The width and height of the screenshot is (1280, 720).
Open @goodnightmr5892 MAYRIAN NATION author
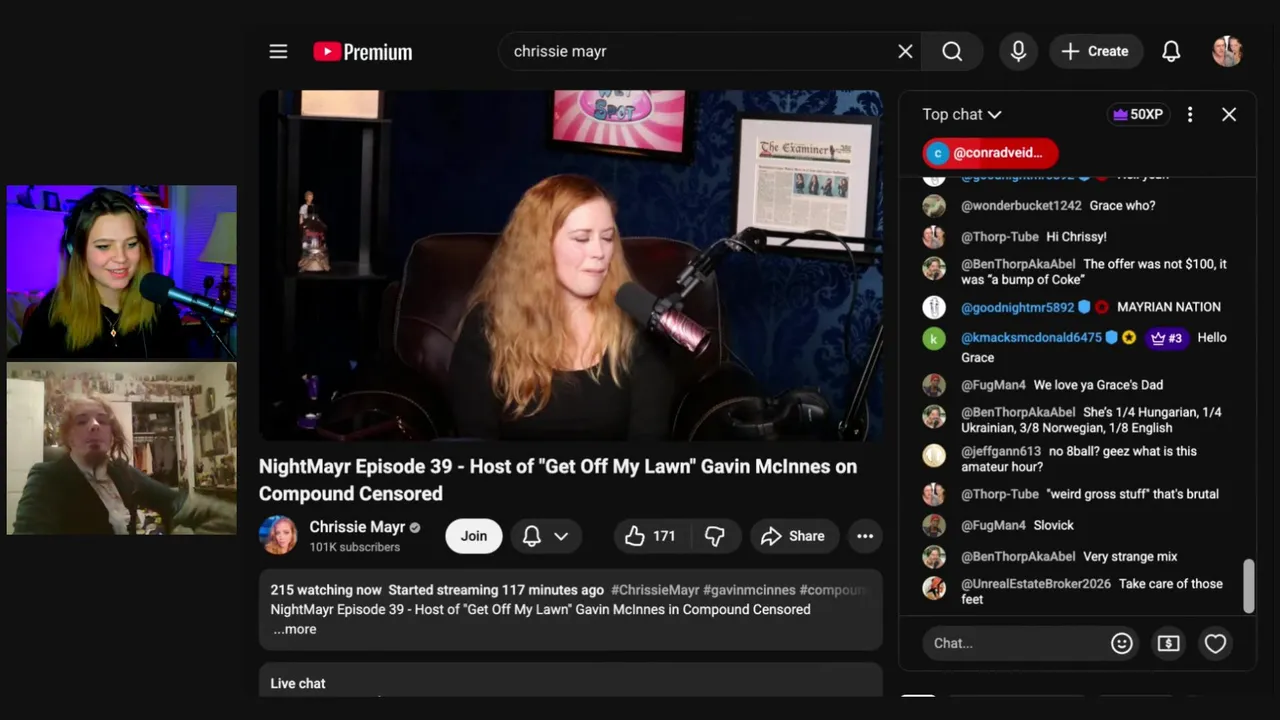coord(1017,307)
